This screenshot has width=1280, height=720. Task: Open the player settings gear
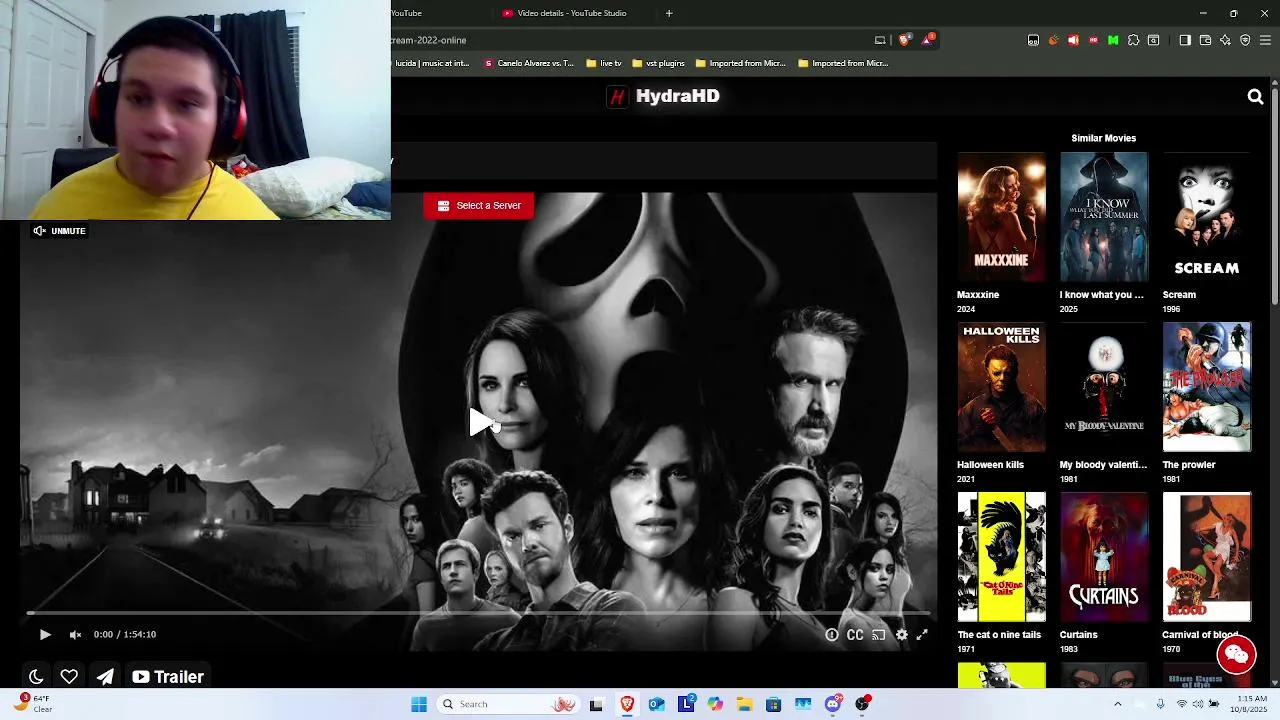click(x=901, y=635)
